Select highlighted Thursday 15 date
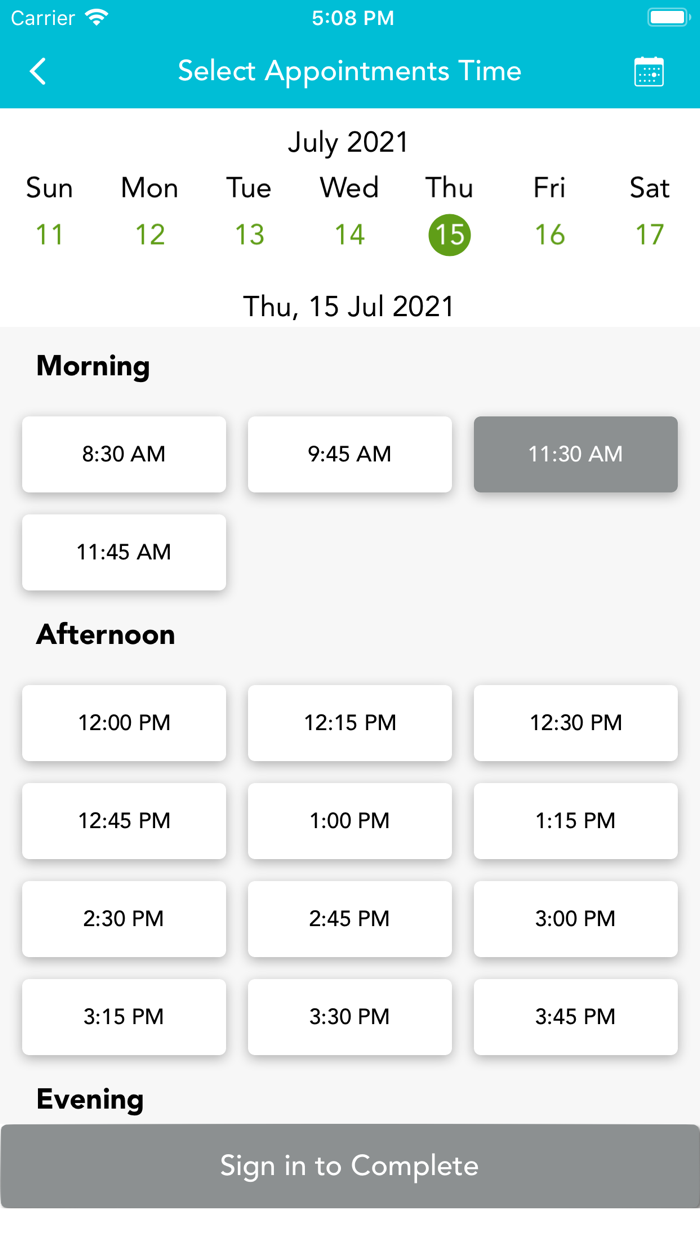The width and height of the screenshot is (700, 1244). [x=450, y=234]
